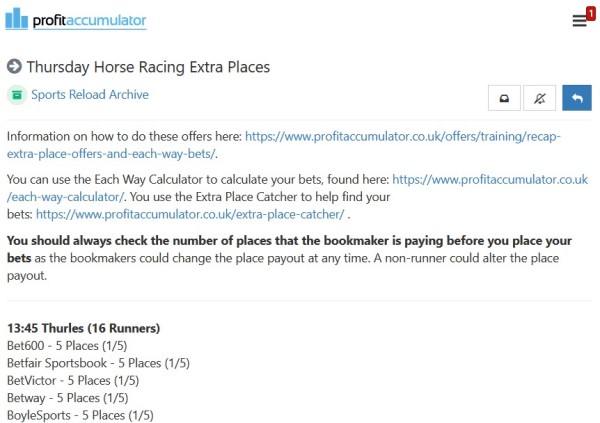Click the notification badge showing 1

[590, 12]
